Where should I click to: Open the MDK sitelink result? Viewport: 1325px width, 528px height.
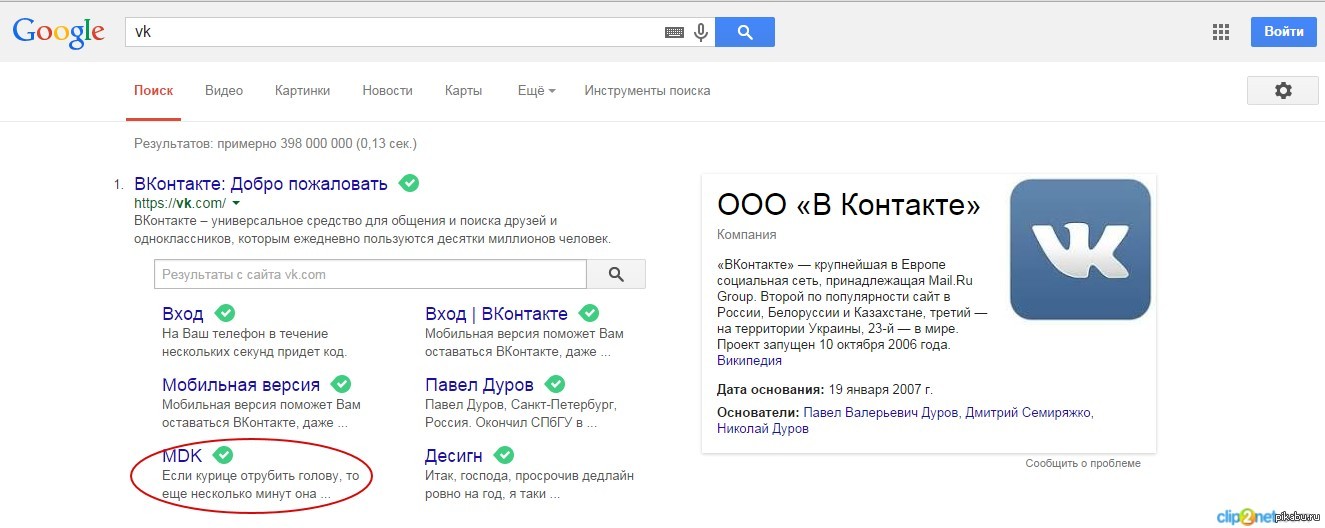coord(182,455)
